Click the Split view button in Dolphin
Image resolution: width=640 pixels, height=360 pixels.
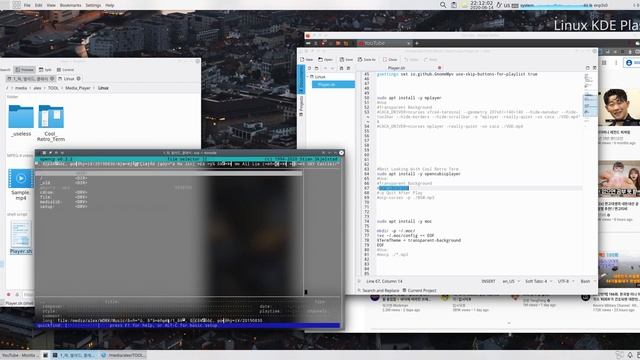click(45, 70)
